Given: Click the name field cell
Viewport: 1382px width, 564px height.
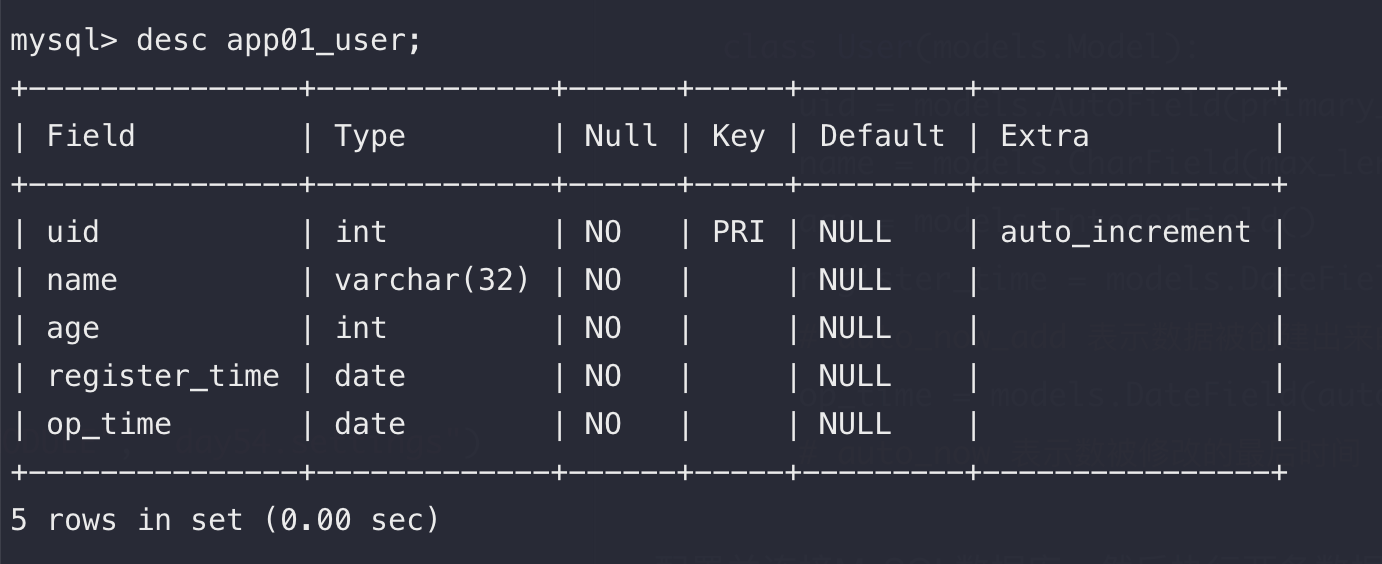Looking at the screenshot, I should [x=82, y=280].
